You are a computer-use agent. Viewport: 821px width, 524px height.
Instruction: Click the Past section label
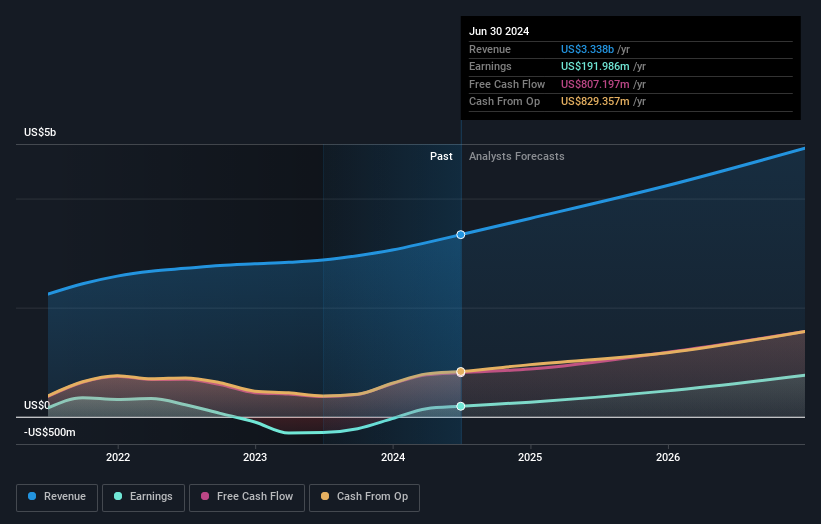(441, 156)
